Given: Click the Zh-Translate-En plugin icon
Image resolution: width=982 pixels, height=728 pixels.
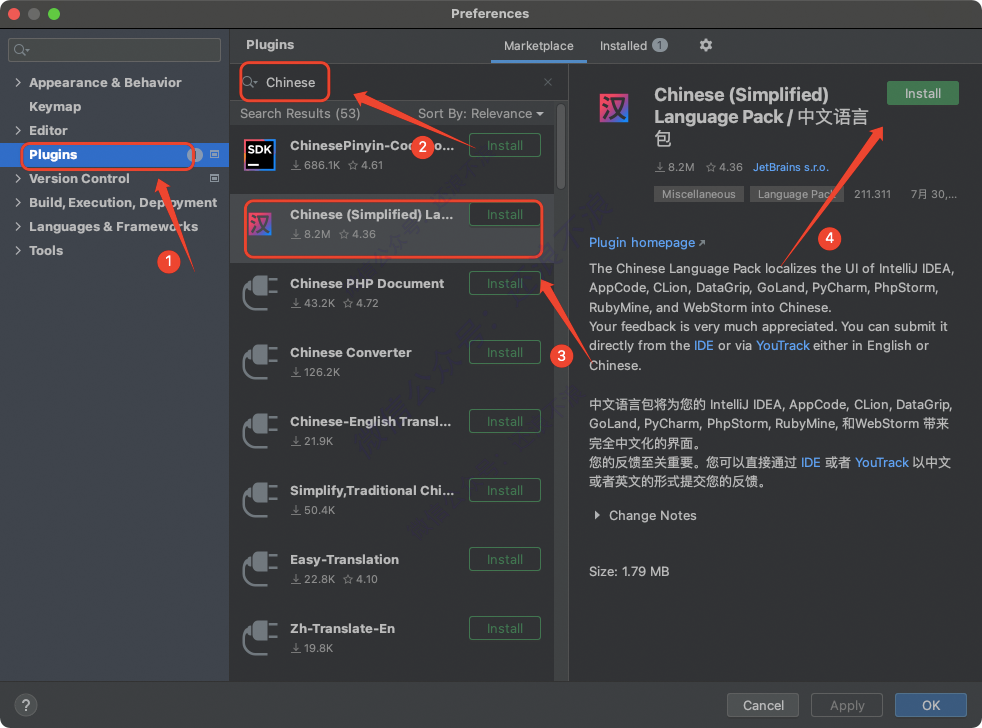Looking at the screenshot, I should (x=260, y=638).
